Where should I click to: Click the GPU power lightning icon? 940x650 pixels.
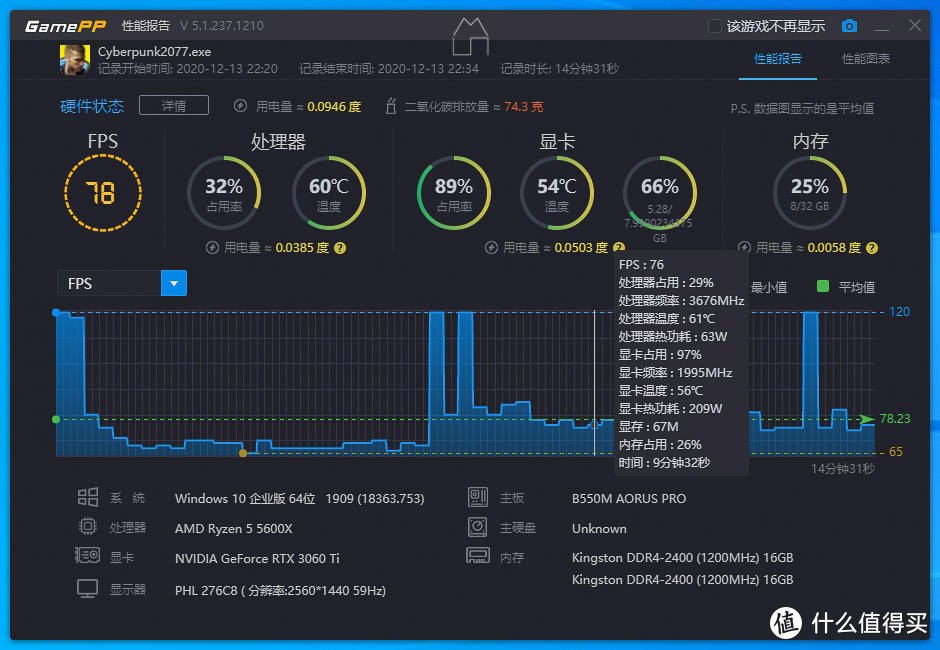[491, 248]
